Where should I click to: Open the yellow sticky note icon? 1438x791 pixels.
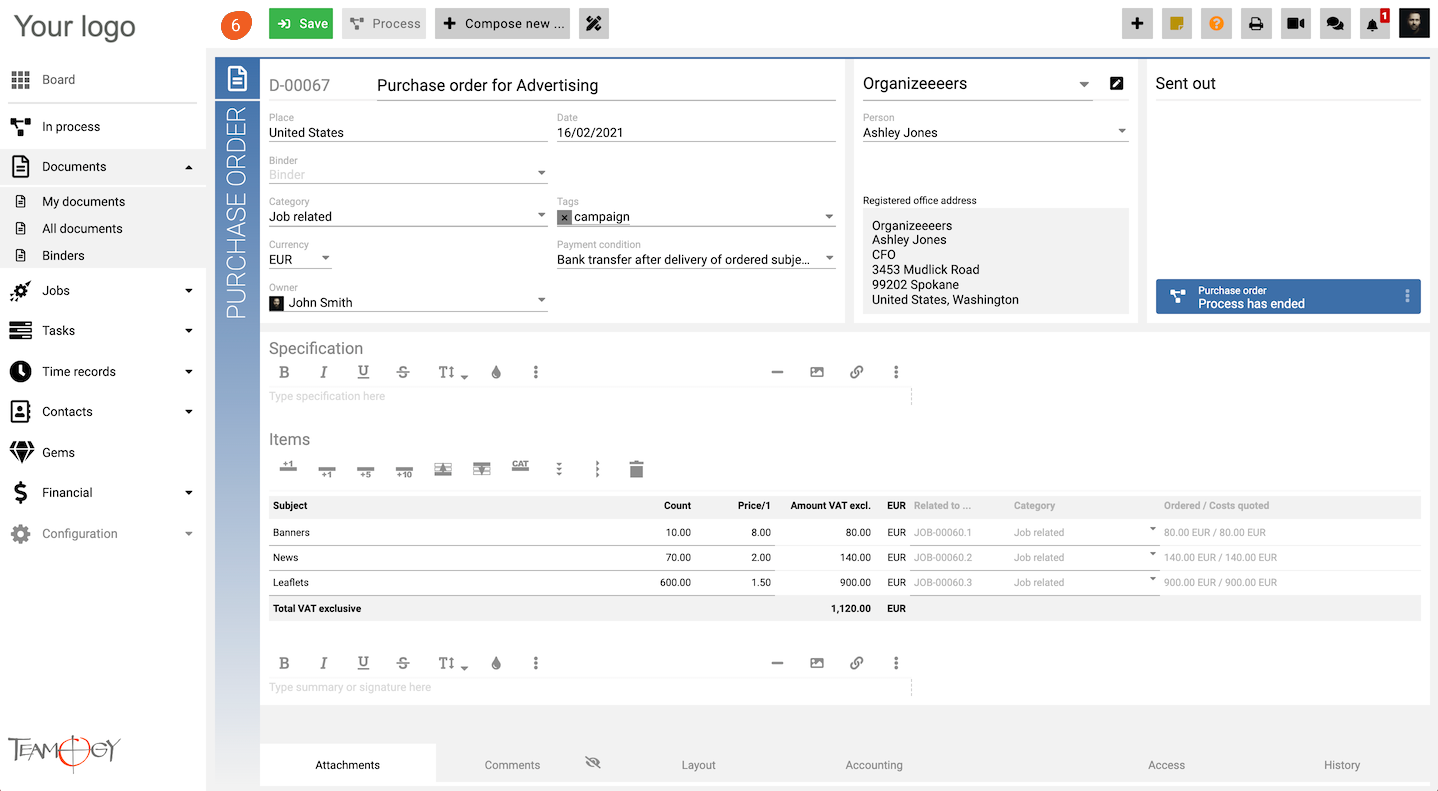[1177, 24]
